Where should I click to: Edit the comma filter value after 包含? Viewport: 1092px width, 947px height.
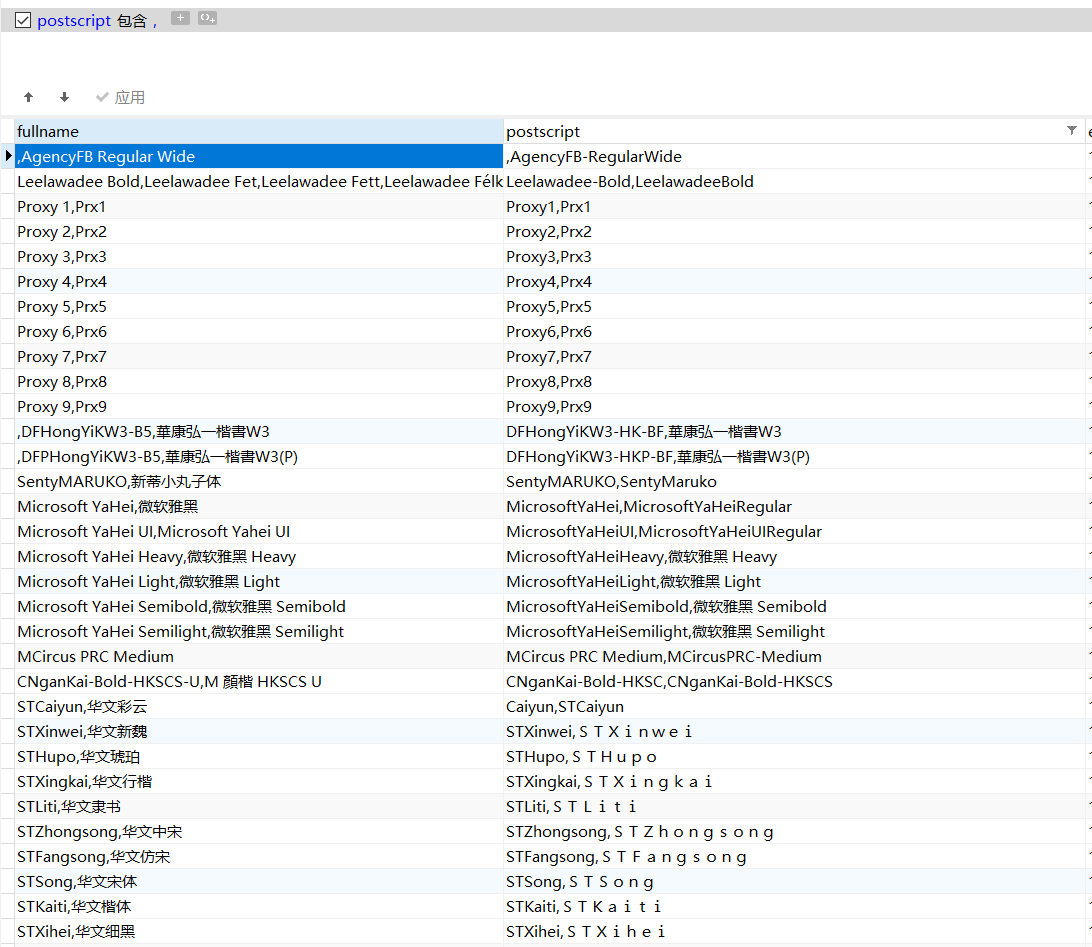155,22
